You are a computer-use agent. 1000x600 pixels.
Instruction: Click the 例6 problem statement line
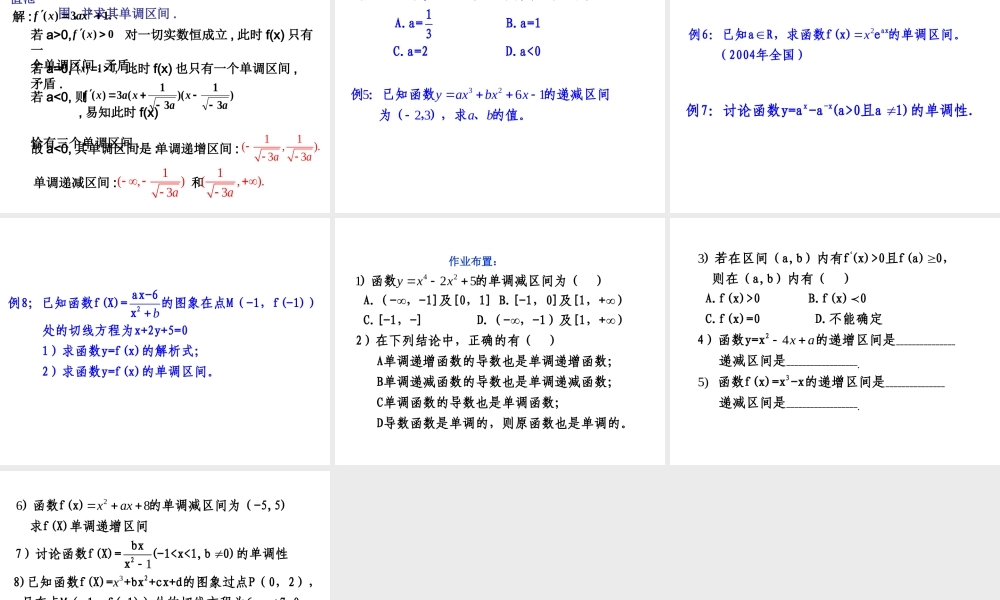pos(825,34)
